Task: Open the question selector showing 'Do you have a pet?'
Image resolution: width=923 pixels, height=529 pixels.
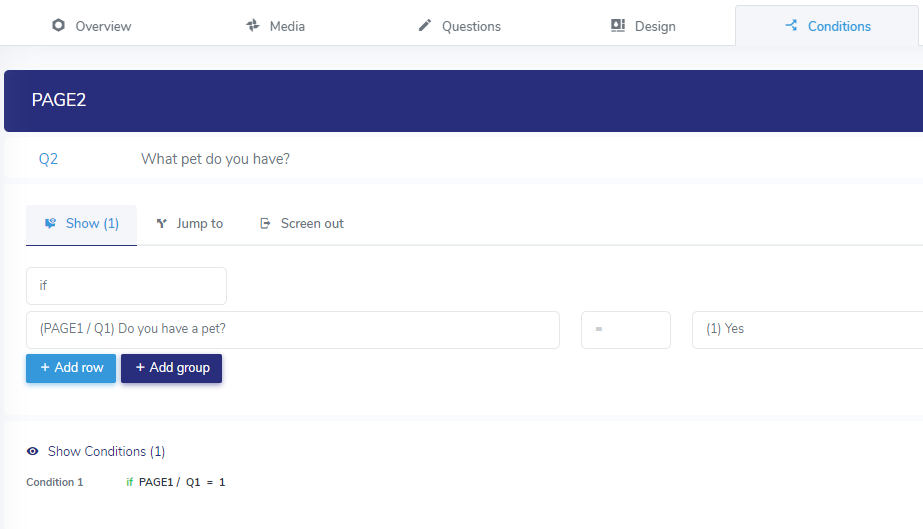Action: (293, 330)
